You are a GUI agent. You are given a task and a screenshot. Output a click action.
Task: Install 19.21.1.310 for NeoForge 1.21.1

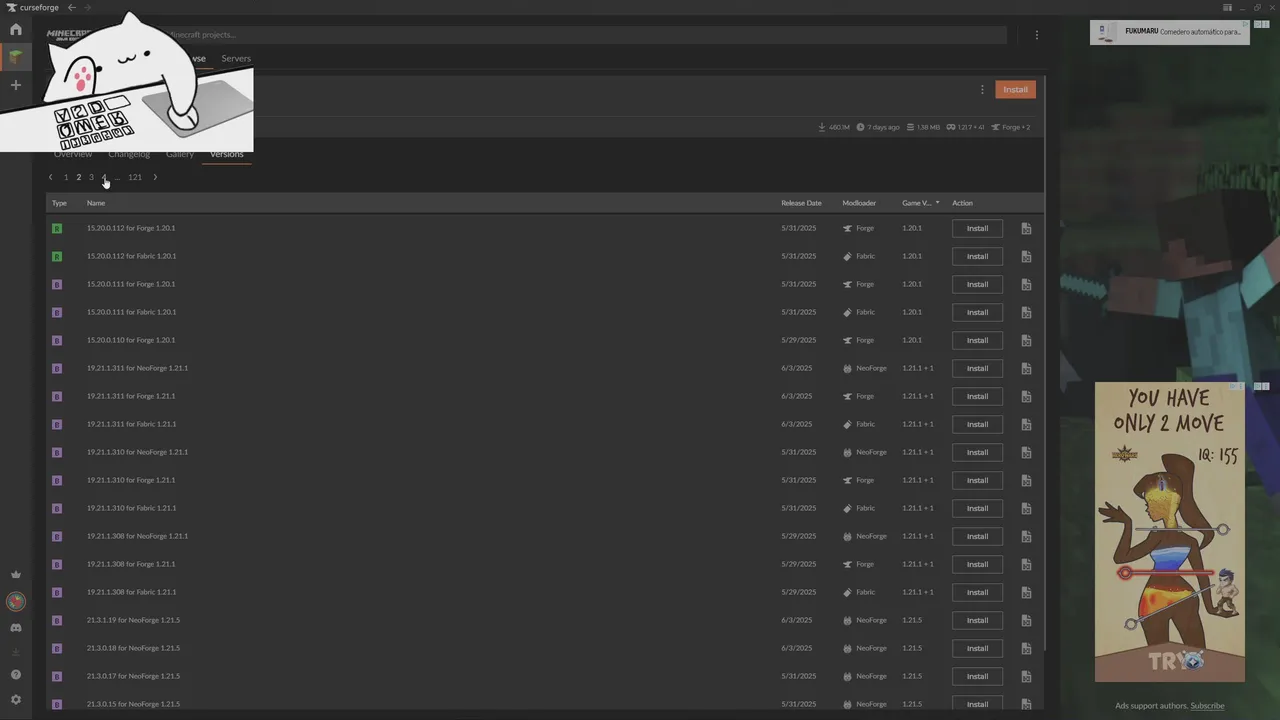(x=977, y=452)
